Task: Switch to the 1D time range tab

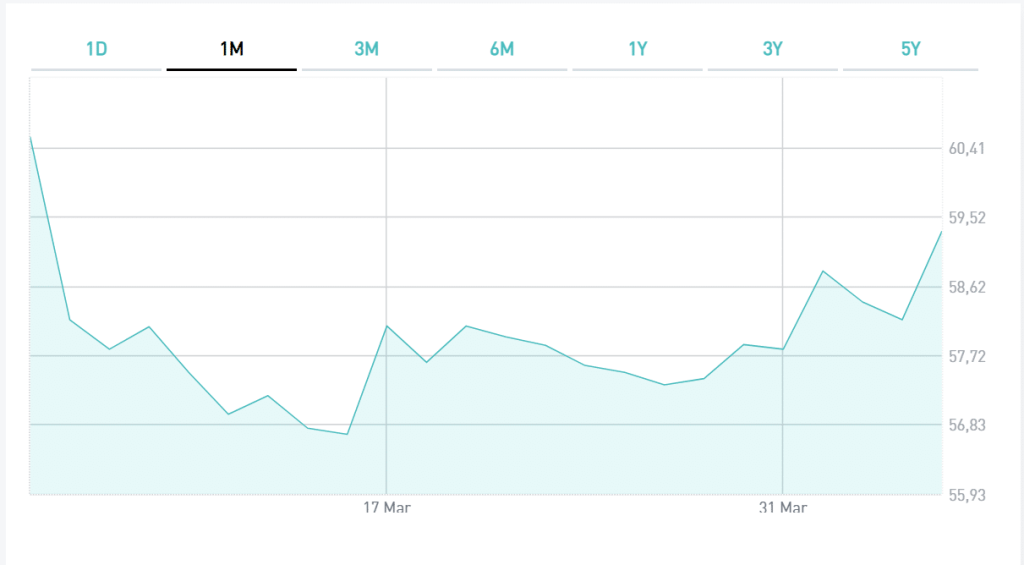Action: coord(96,49)
